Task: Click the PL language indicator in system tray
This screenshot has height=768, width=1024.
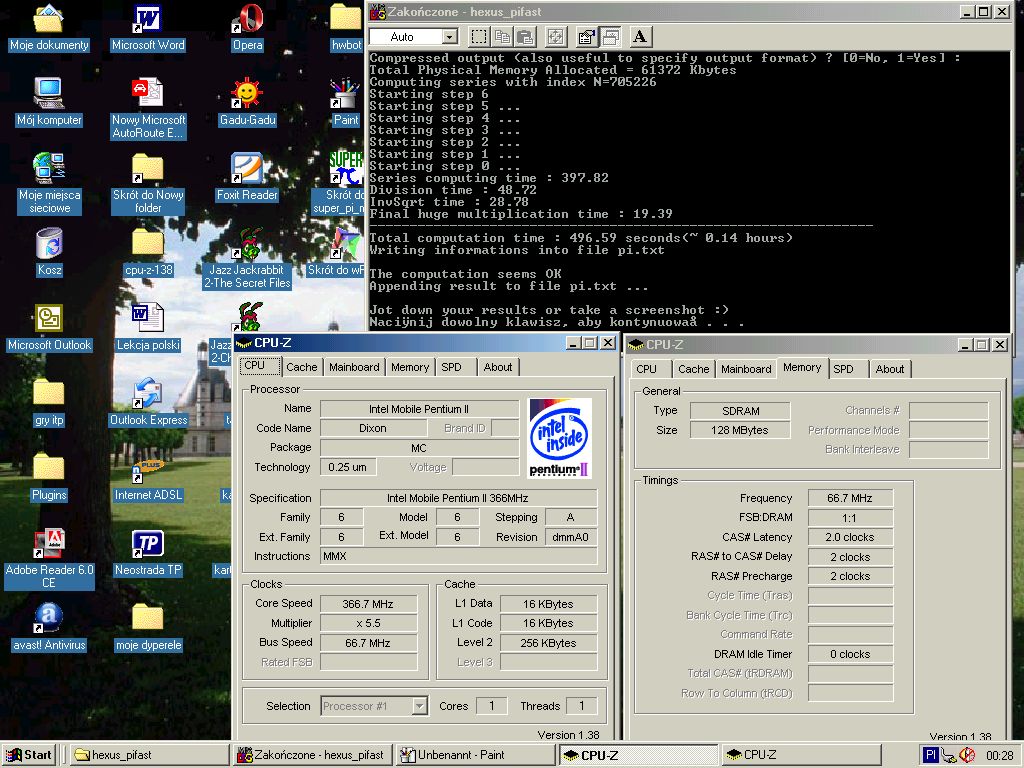Action: point(931,755)
